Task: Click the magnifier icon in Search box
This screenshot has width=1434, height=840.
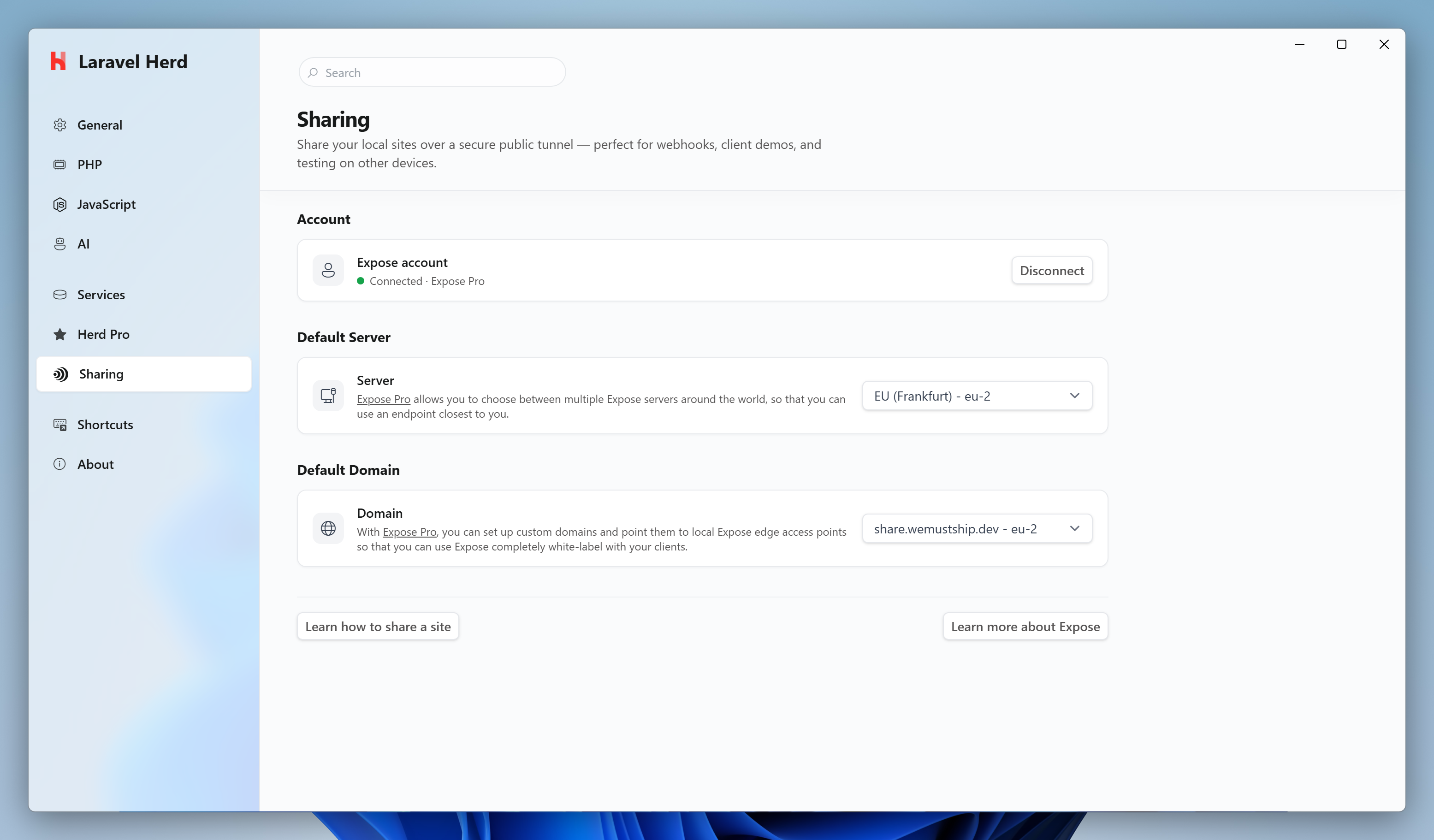Action: click(313, 72)
